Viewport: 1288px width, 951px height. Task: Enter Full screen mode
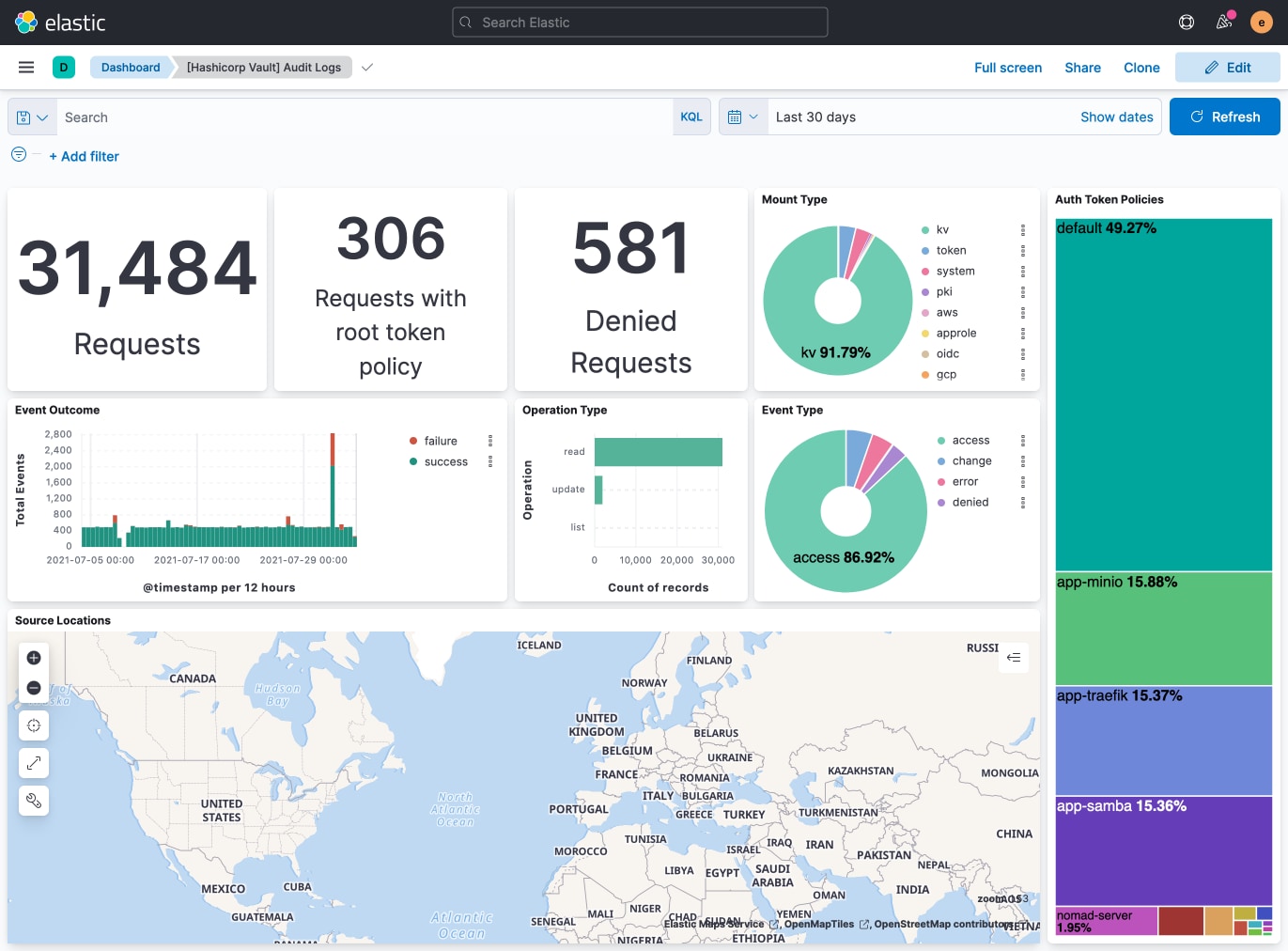[x=1008, y=68]
